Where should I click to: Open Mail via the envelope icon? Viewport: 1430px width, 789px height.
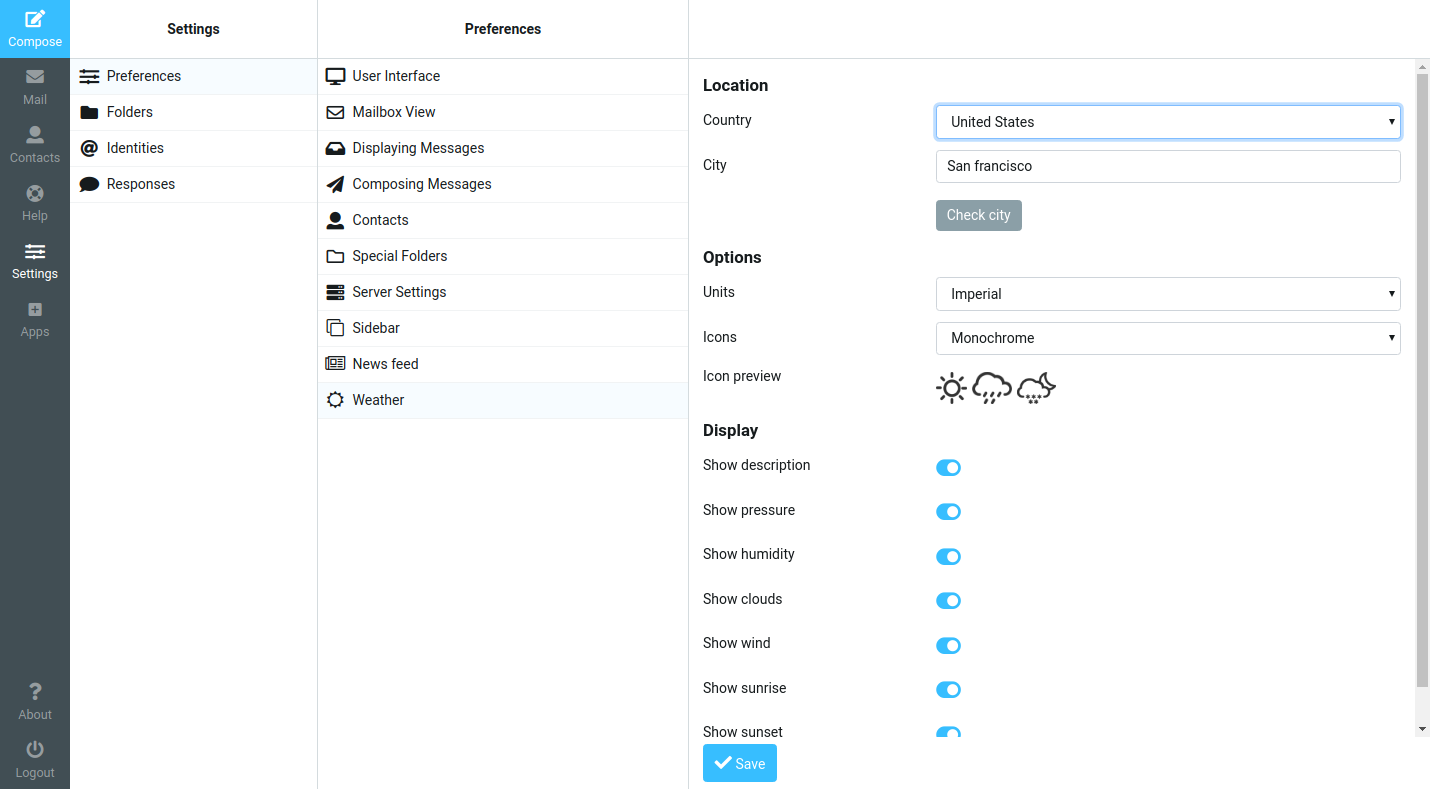[35, 76]
